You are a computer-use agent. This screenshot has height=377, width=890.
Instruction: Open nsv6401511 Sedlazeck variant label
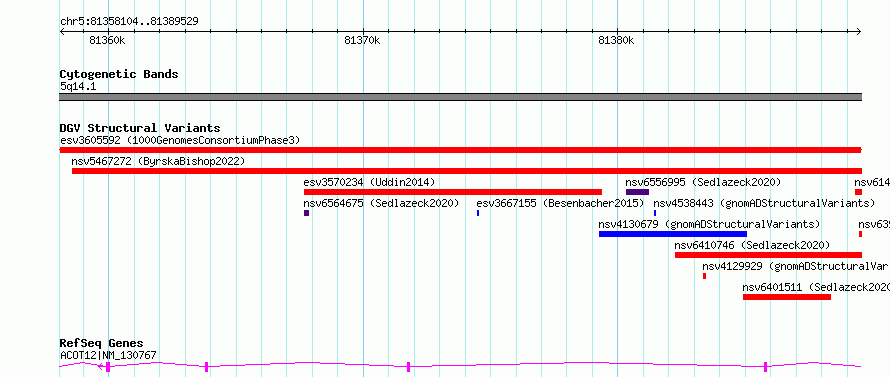[816, 287]
